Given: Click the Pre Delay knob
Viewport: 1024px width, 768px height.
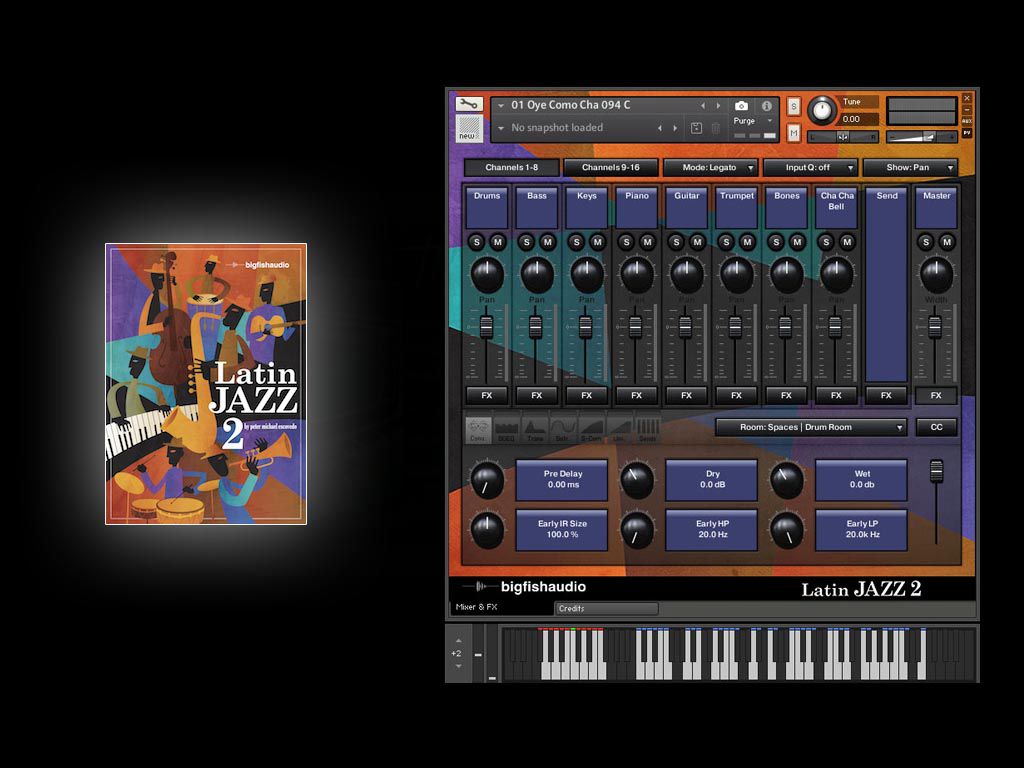Looking at the screenshot, I should coord(487,480).
